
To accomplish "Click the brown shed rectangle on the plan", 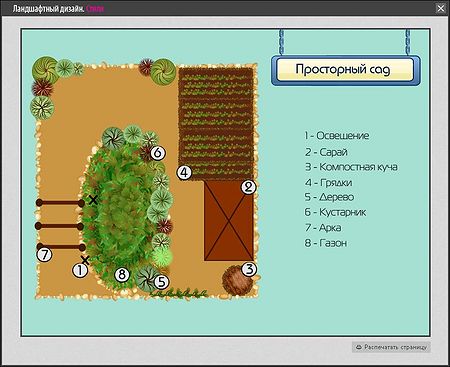I will (229, 221).
